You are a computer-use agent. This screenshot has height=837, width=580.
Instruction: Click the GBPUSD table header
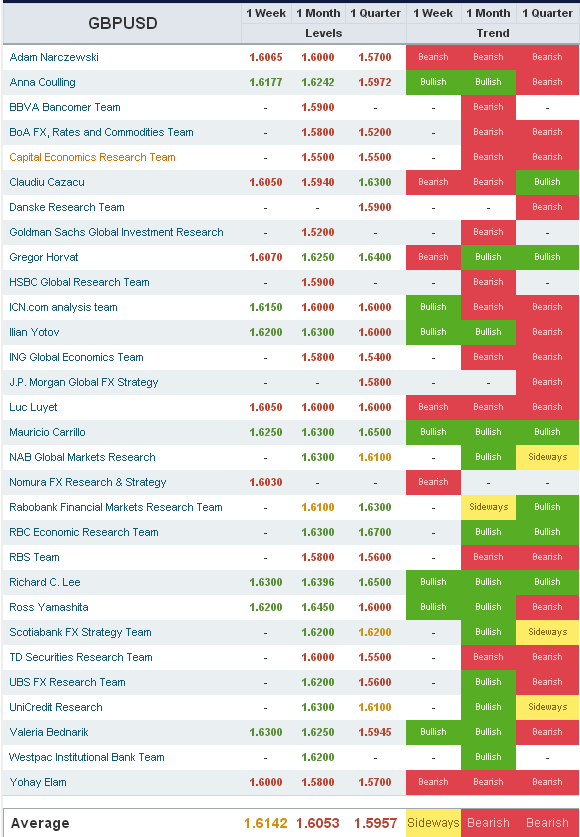tap(123, 23)
